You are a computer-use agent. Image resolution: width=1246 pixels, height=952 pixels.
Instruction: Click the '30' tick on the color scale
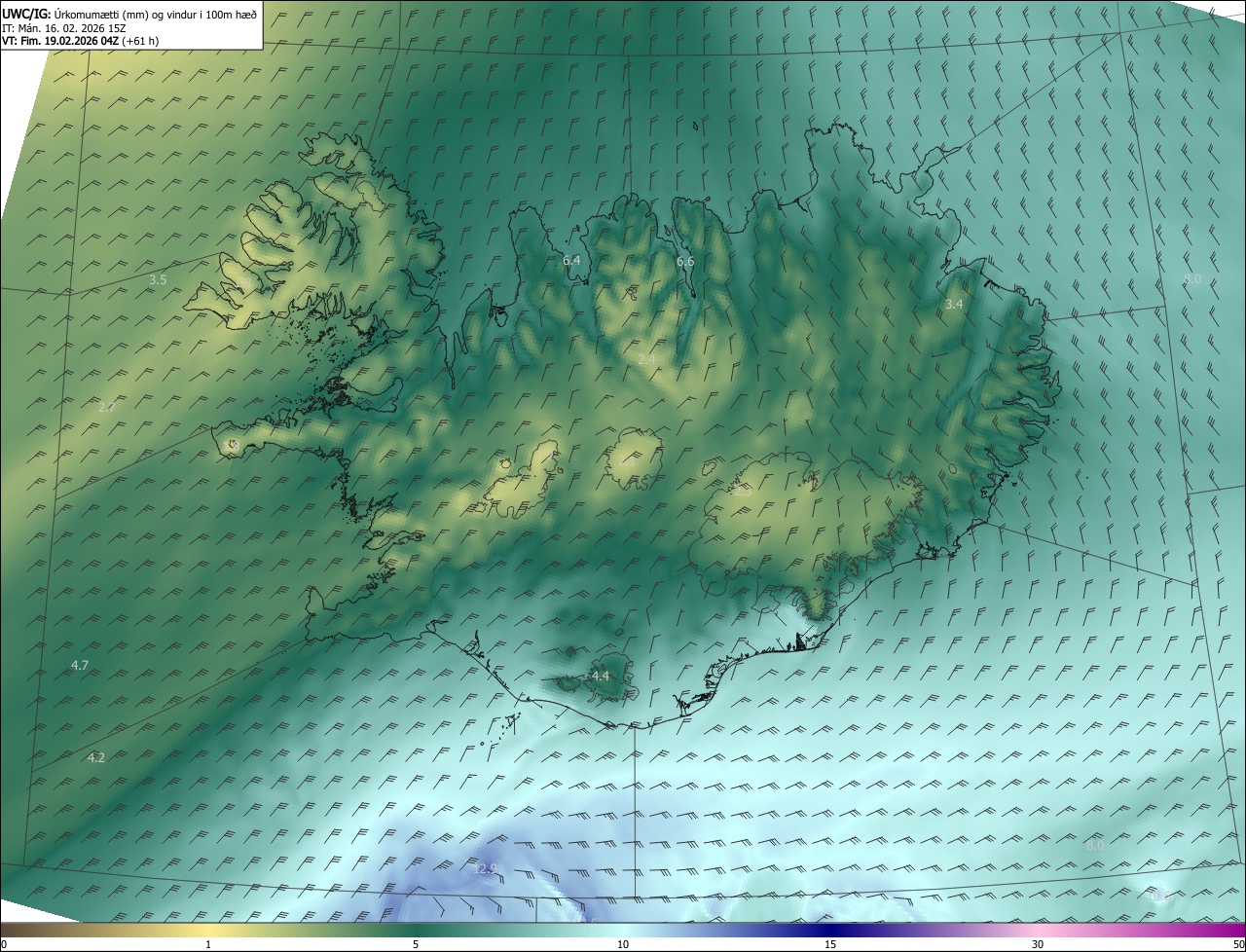(1038, 945)
